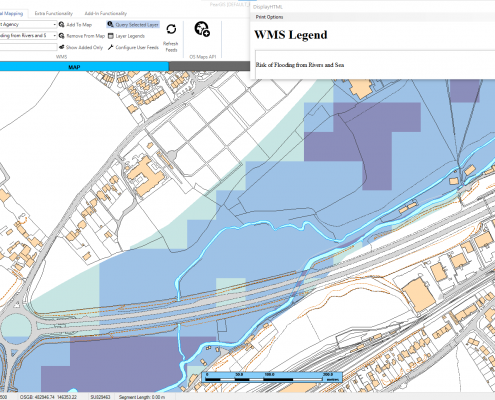
Task: Click the Add To Map icon
Action: point(62,25)
